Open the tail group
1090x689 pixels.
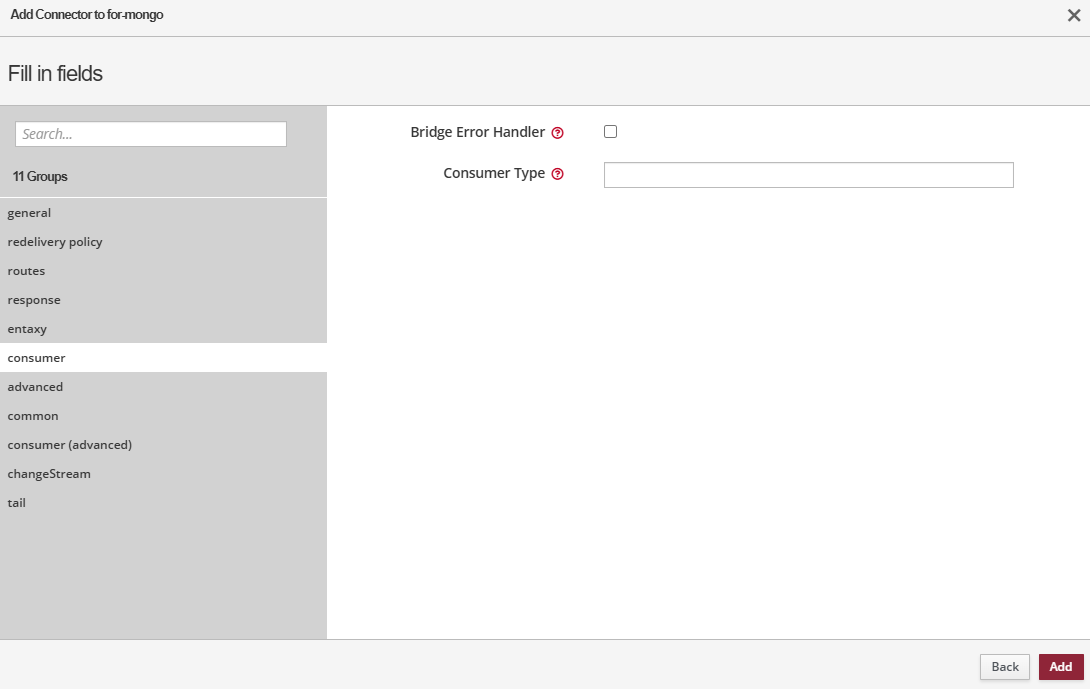17,503
